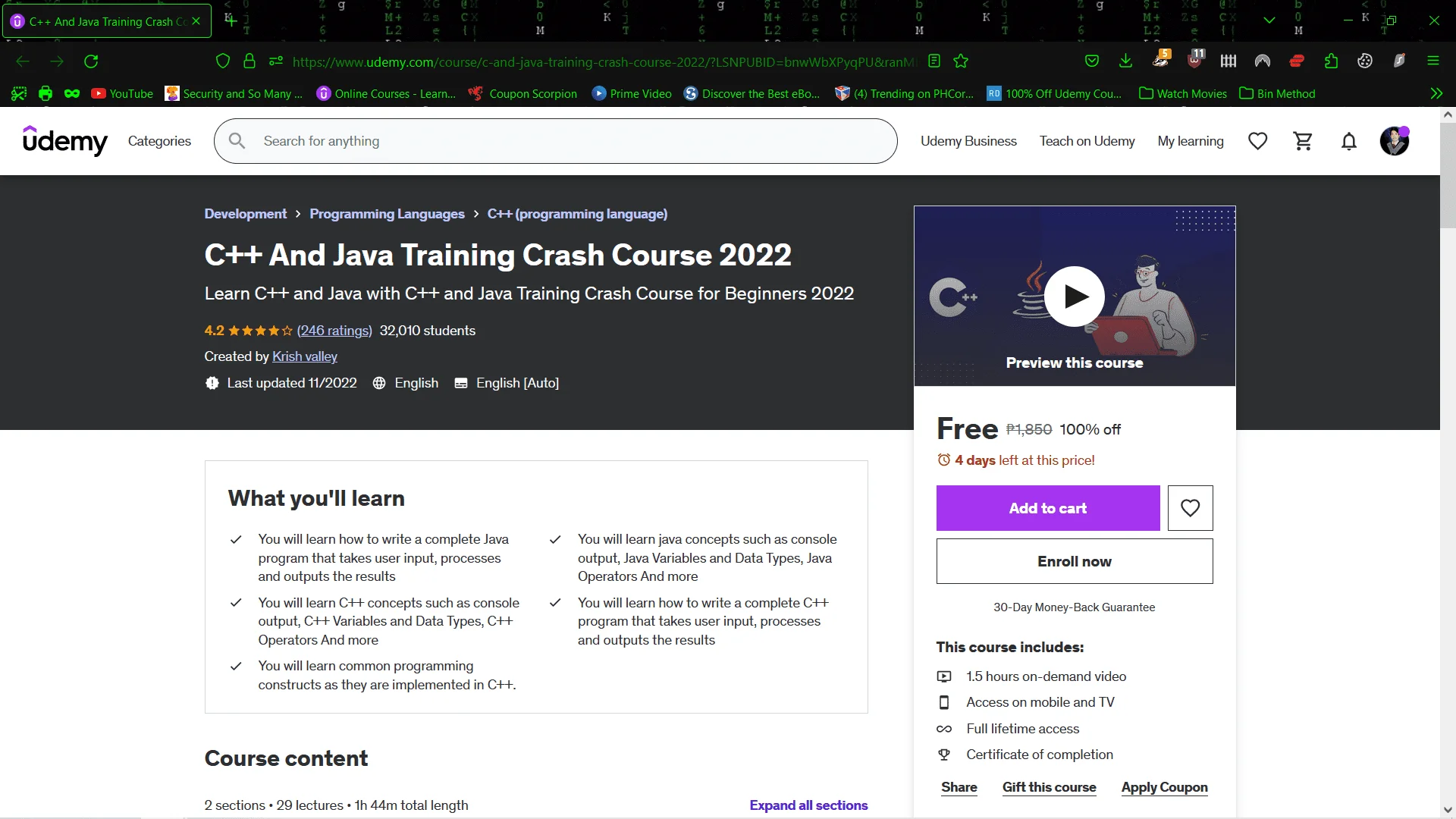
Task: Open the Prime Video bookmark
Action: tap(632, 94)
